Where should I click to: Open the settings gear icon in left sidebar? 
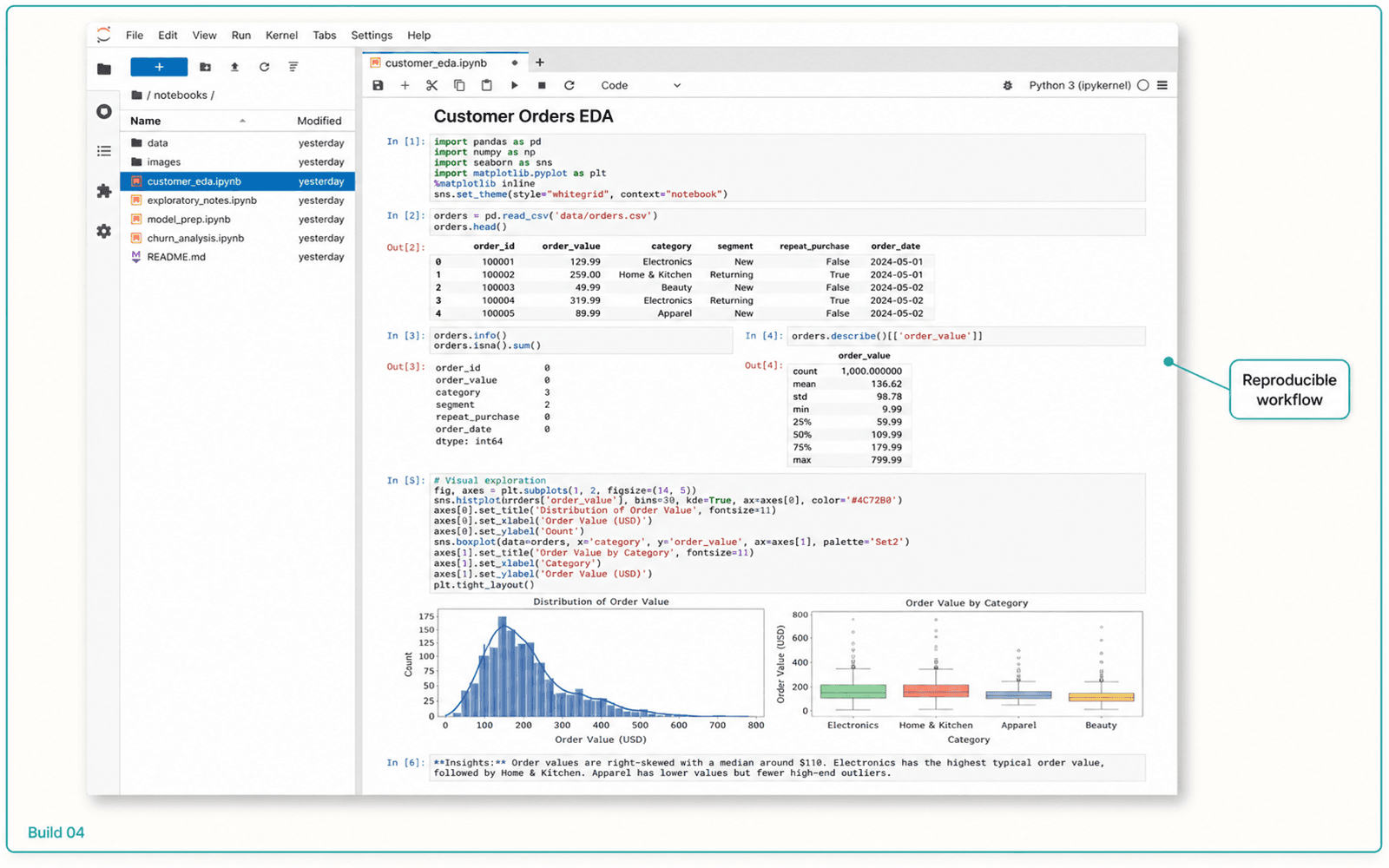coord(104,231)
